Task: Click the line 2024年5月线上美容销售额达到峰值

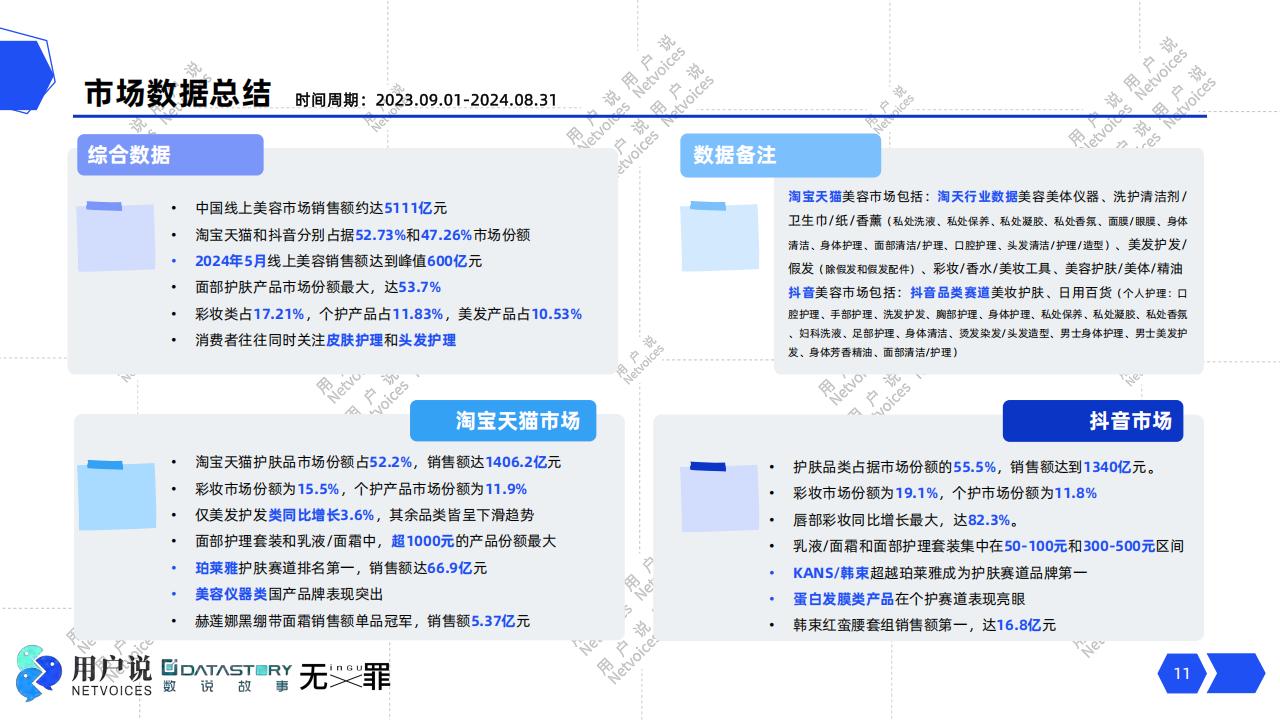Action: [x=339, y=261]
